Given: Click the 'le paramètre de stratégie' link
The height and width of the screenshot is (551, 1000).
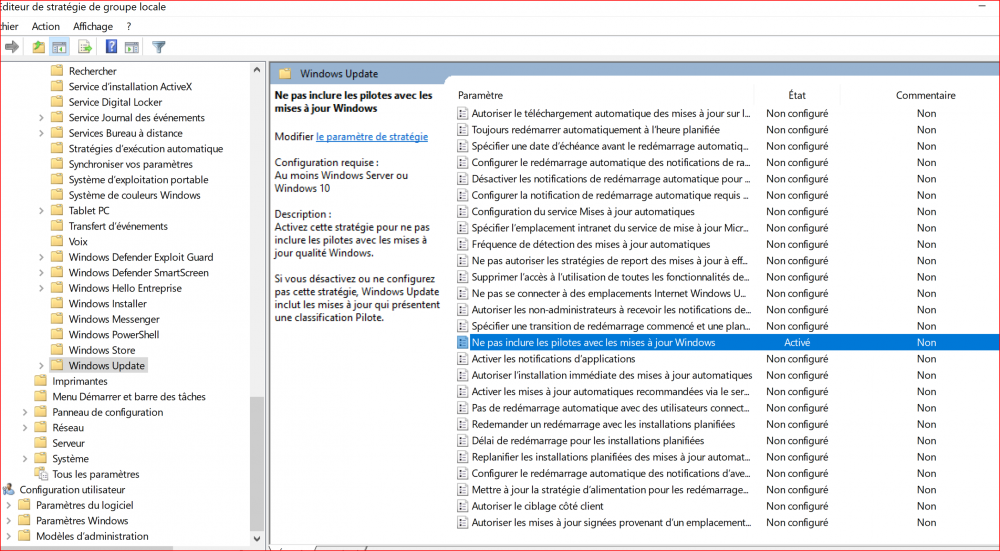Looking at the screenshot, I should (371, 136).
